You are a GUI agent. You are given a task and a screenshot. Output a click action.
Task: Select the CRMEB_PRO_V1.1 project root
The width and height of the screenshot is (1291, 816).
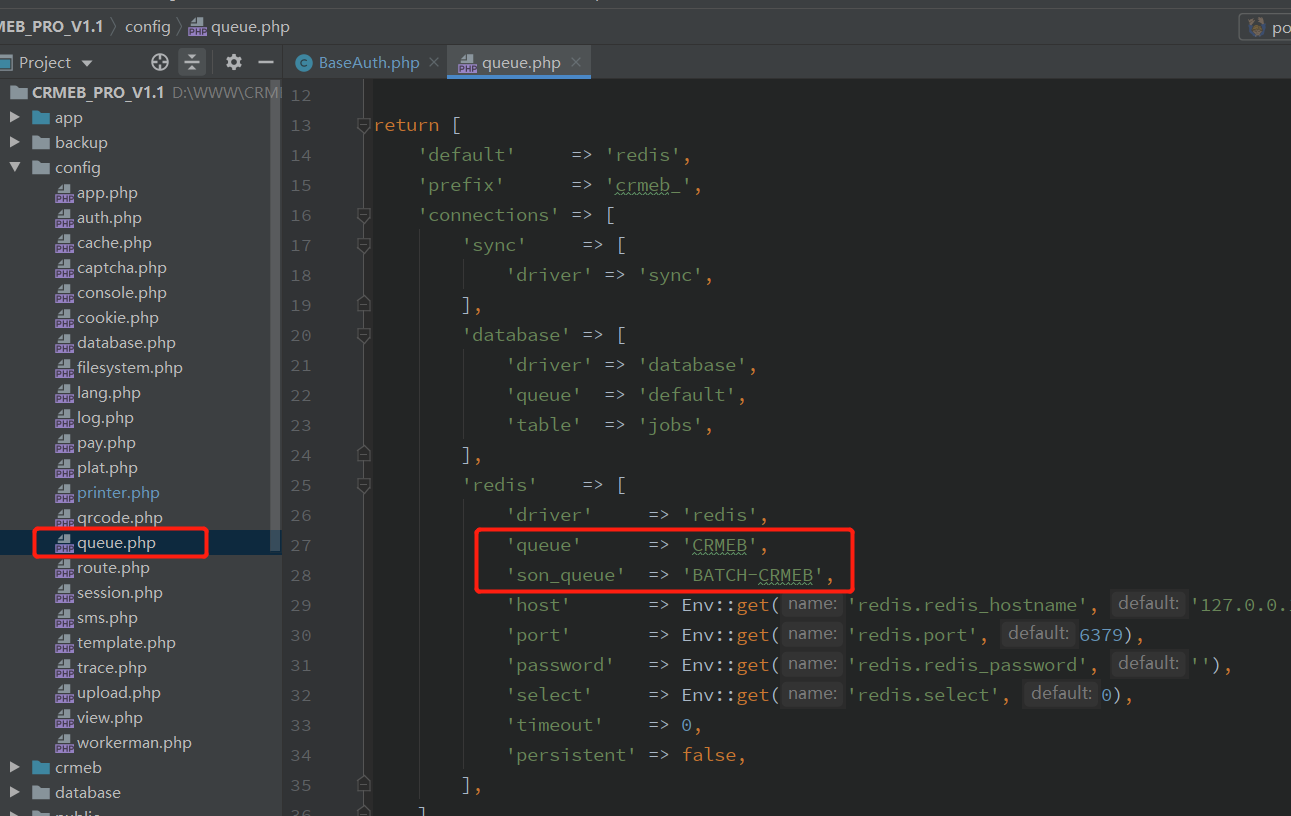[98, 92]
